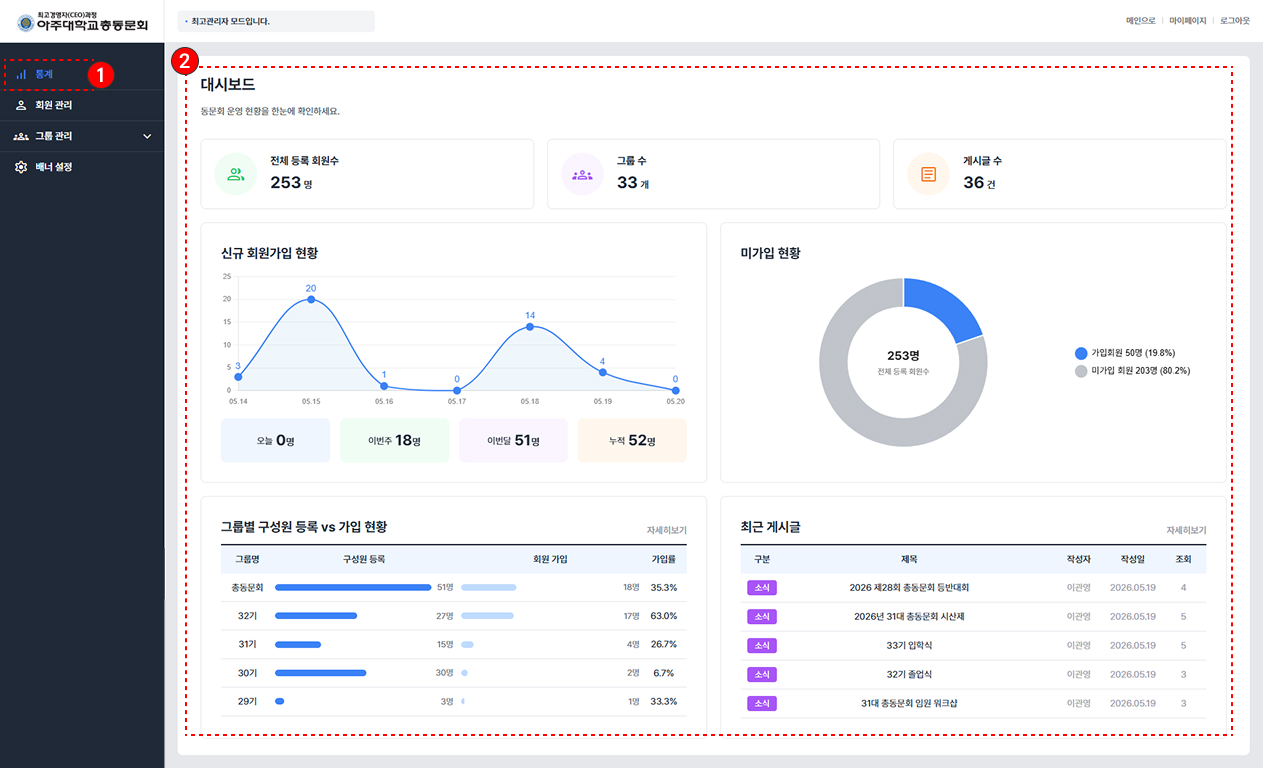Image resolution: width=1263 pixels, height=769 pixels.
Task: Click the 아주대학교 총동문회 logo
Action: pos(82,21)
